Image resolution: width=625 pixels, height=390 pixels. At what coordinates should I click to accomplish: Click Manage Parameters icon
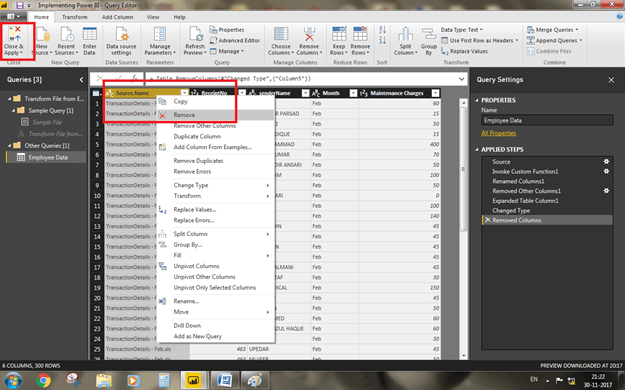(160, 33)
